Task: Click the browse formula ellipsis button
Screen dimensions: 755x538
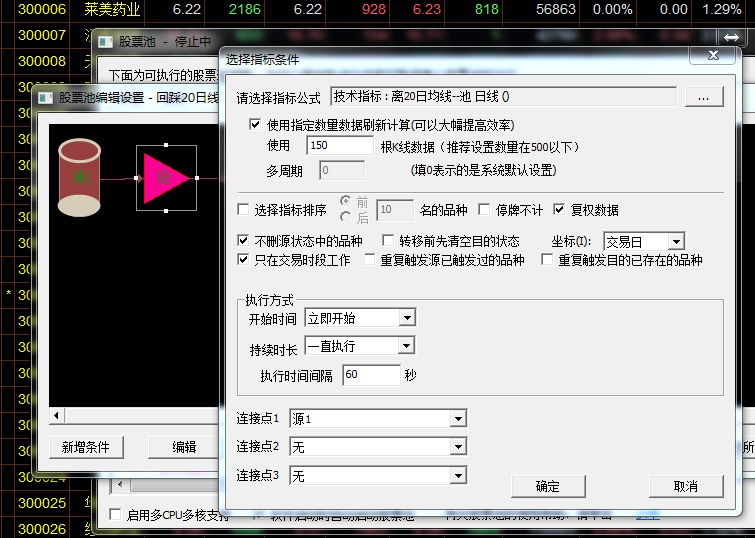Action: coord(703,98)
